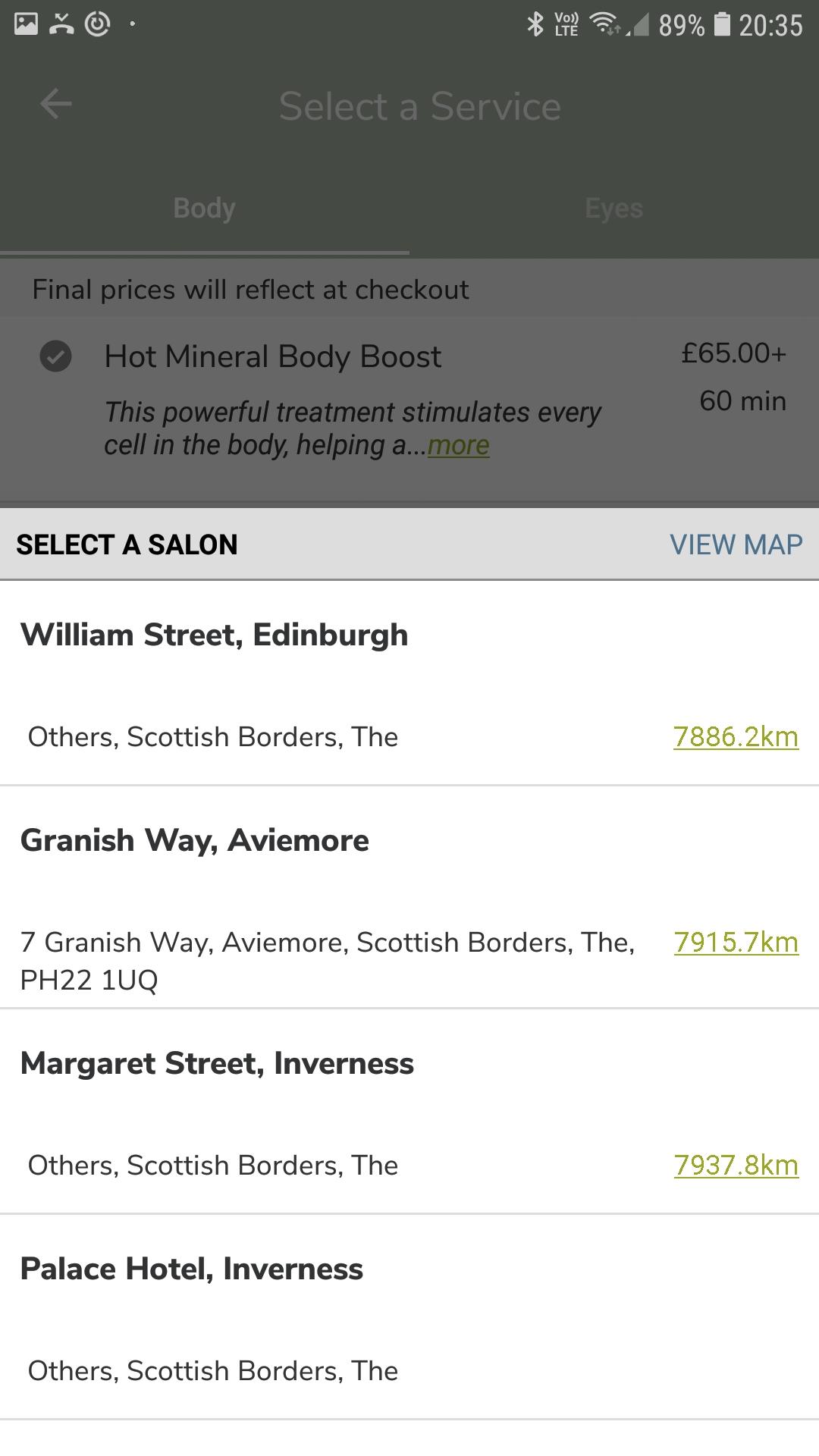Tap the battery icon in status bar

(x=723, y=24)
